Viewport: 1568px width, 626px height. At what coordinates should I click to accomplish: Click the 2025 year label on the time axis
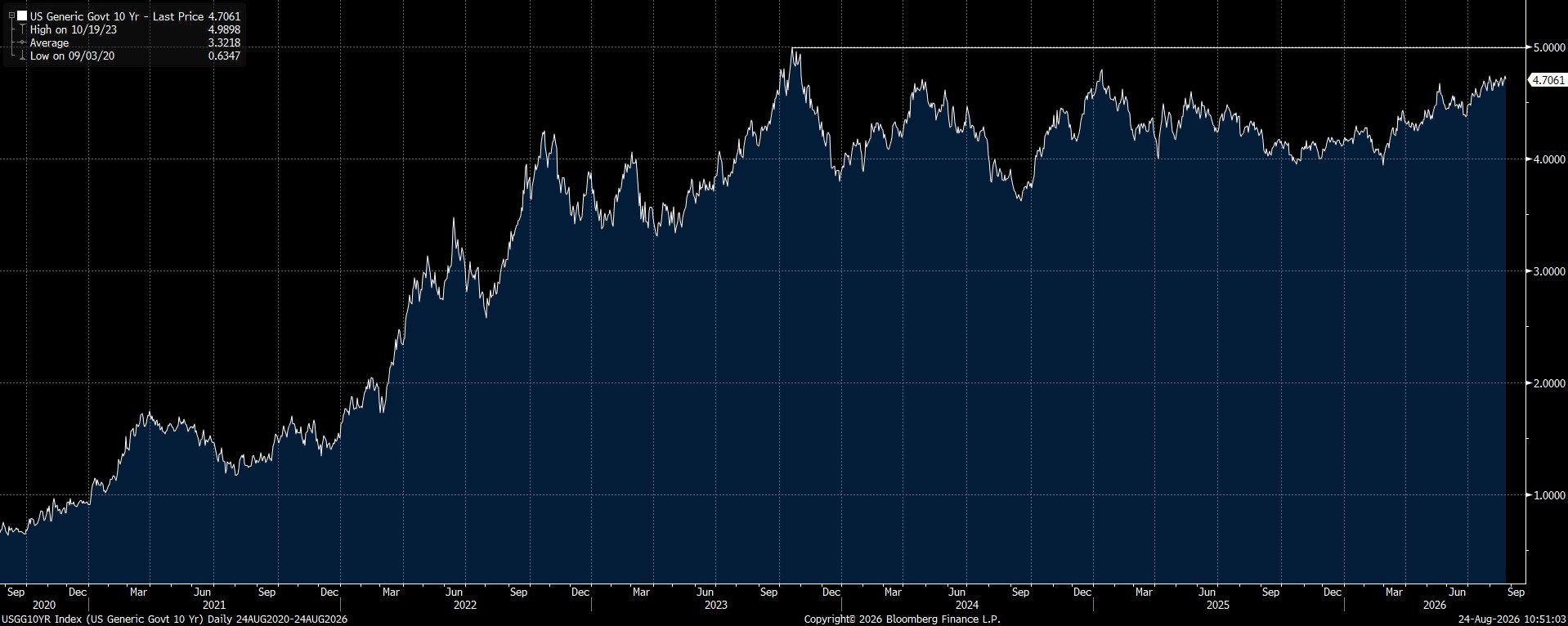pyautogui.click(x=1217, y=606)
